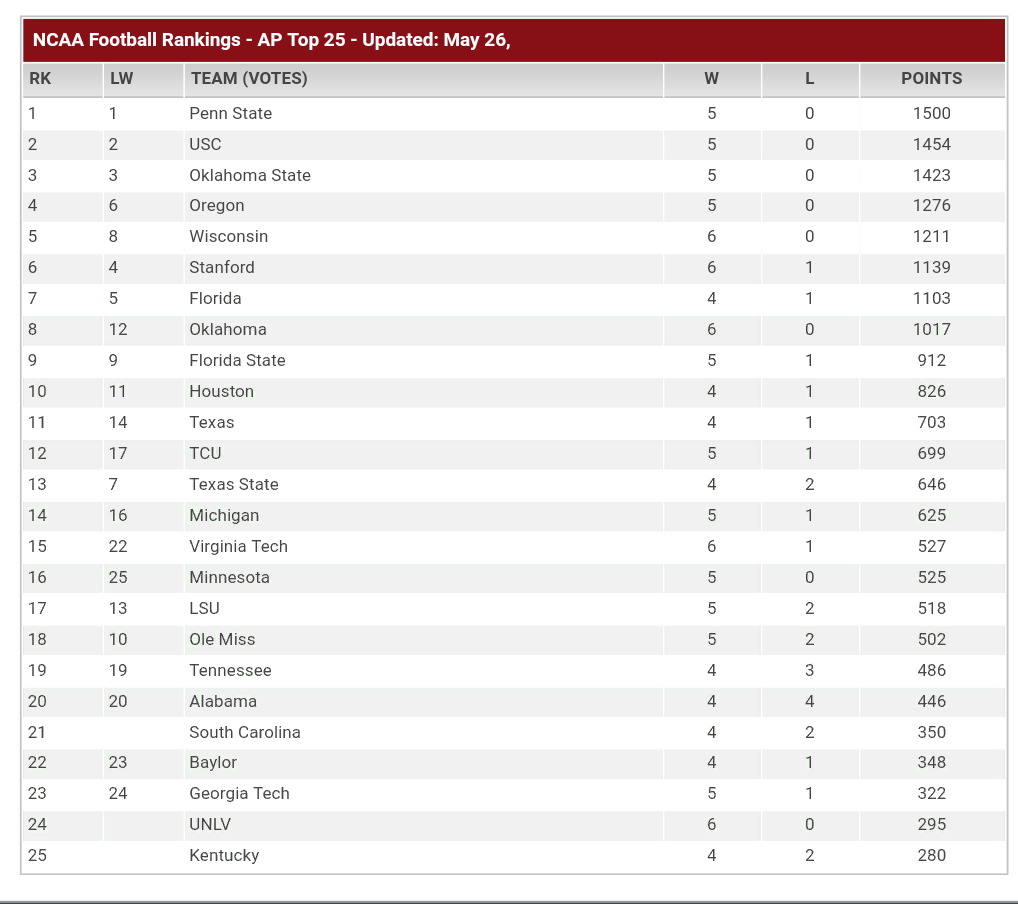Image resolution: width=1018 pixels, height=904 pixels.
Task: Click the Oregon team name
Action: click(x=217, y=206)
